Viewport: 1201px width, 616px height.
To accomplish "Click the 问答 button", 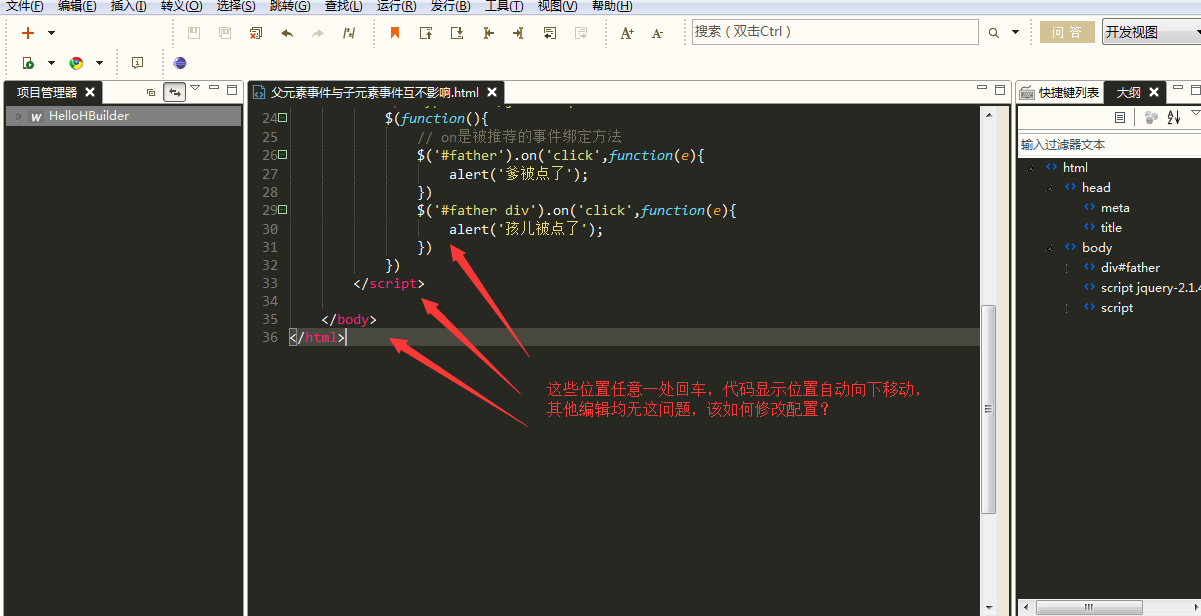I will point(1067,32).
